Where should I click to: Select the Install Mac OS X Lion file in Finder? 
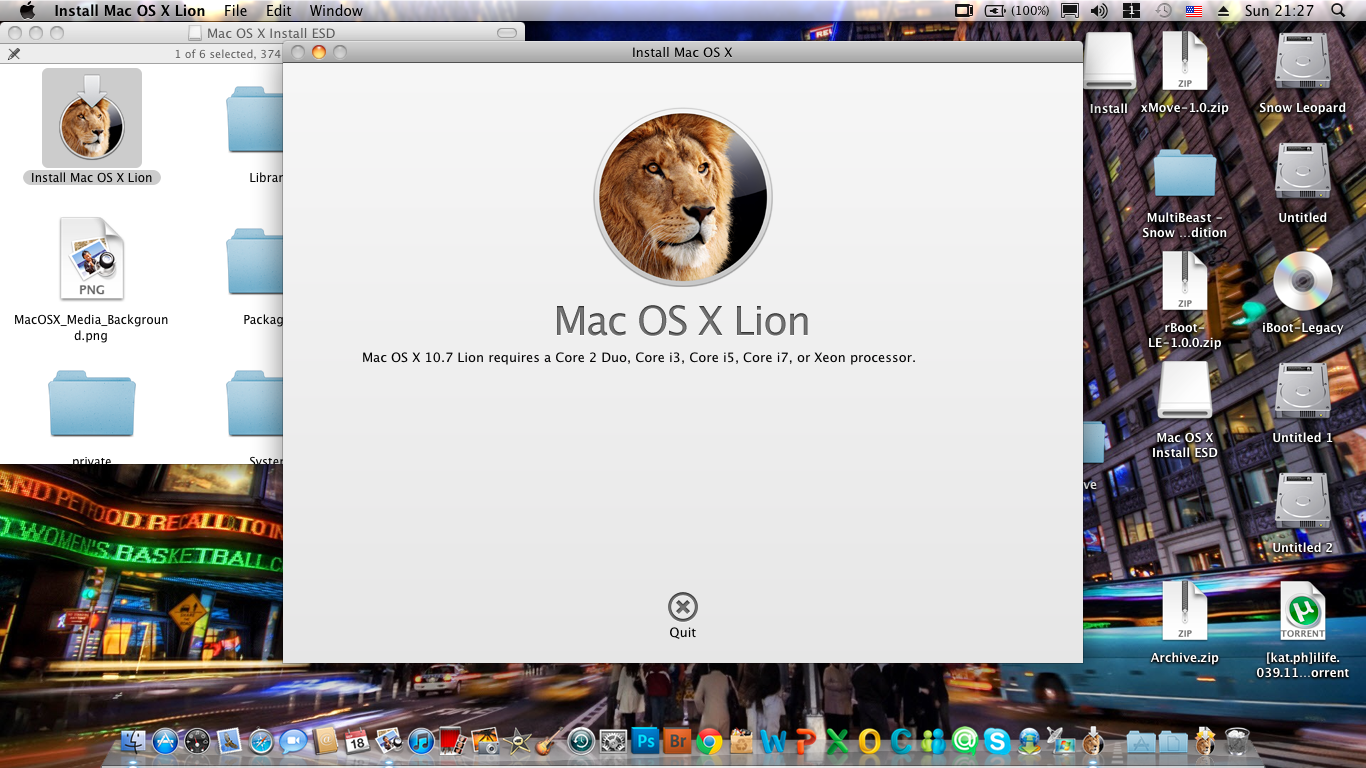point(91,127)
